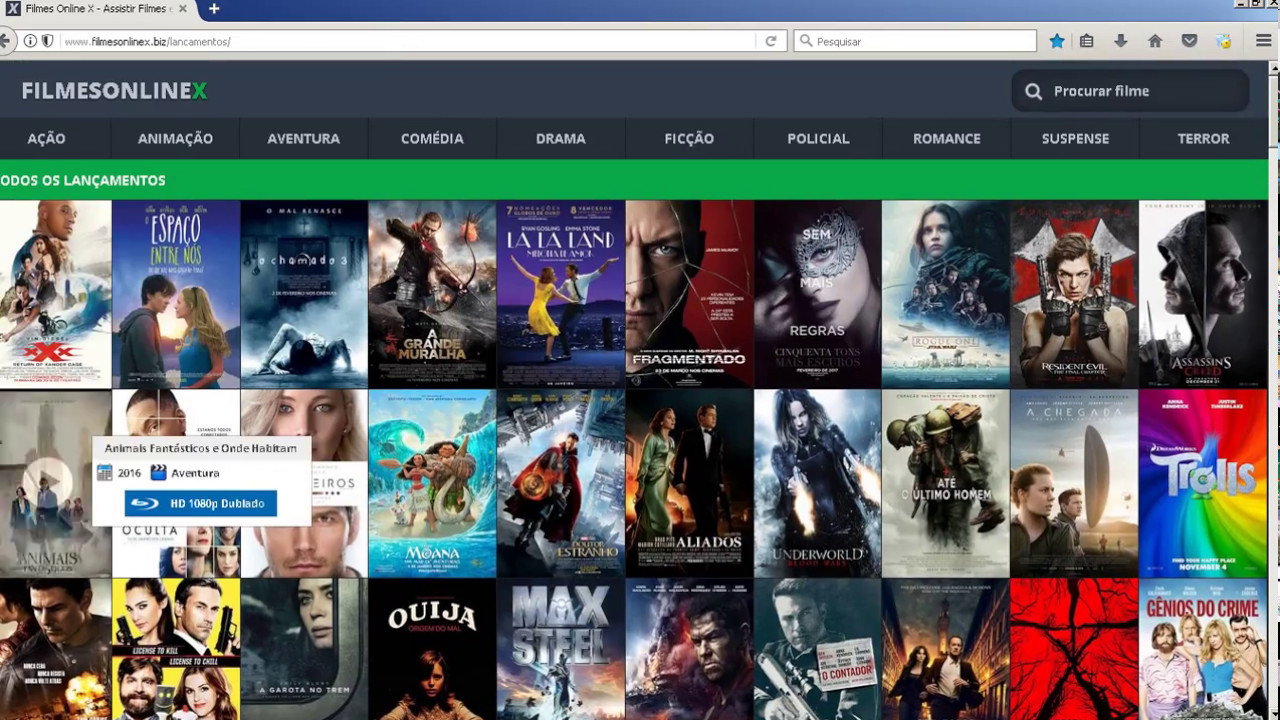The height and width of the screenshot is (720, 1280).
Task: Open the xXx Return of Xander Cage poster
Action: coord(55,294)
